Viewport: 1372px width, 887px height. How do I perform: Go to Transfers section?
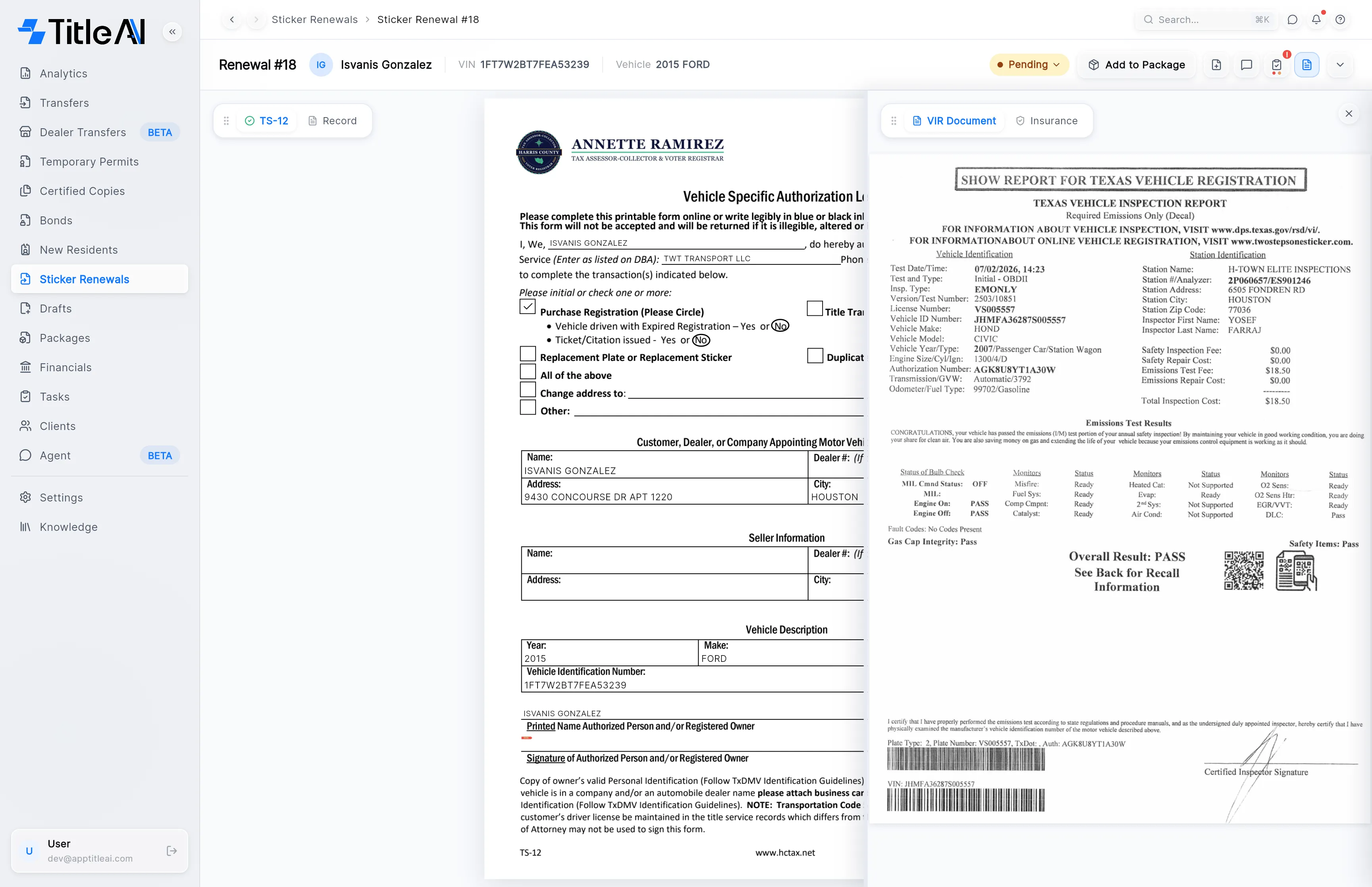click(100, 102)
